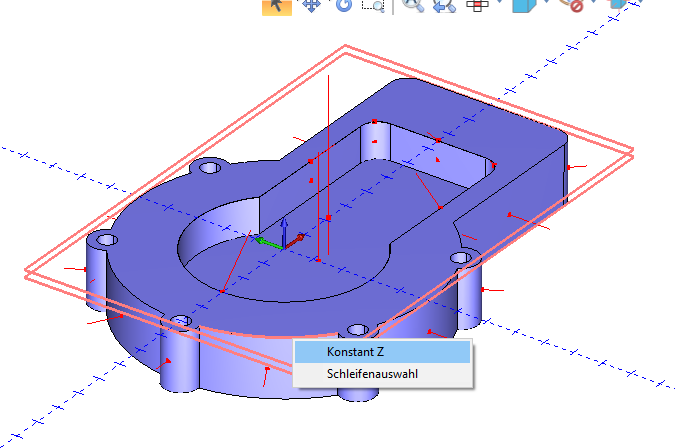The height and width of the screenshot is (448, 675).
Task: Click the zoom previous magnifier icon
Action: point(444,5)
